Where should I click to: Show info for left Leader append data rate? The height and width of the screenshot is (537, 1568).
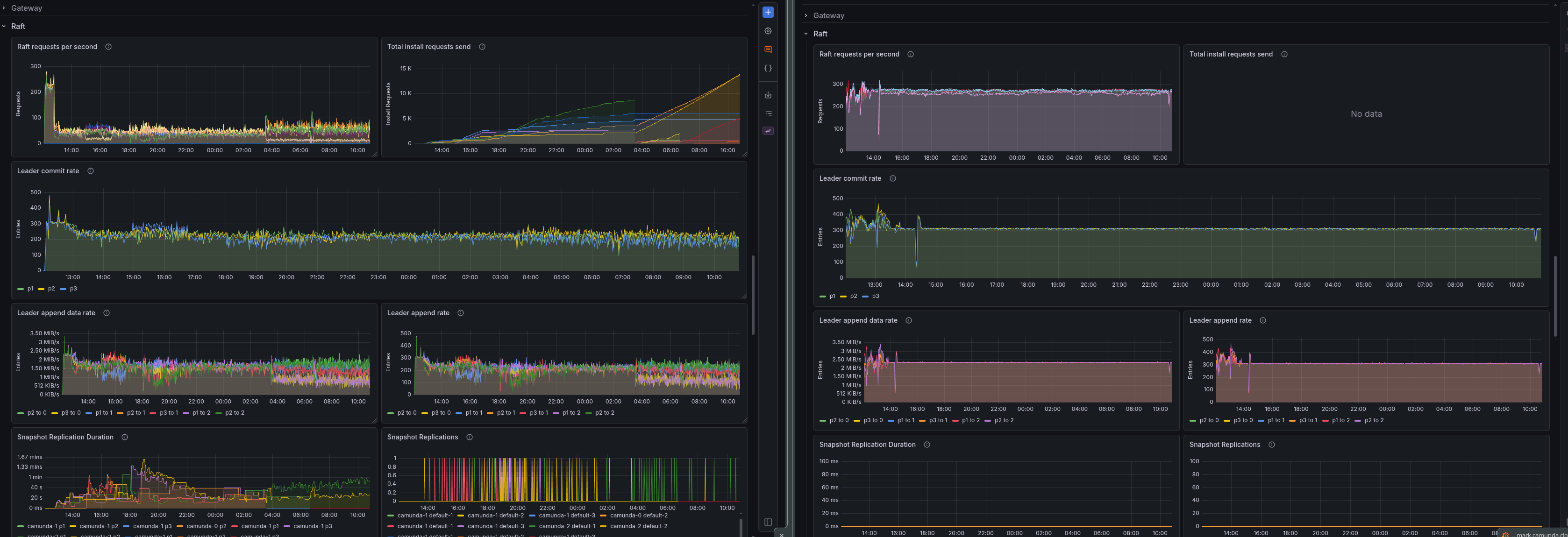tap(107, 313)
